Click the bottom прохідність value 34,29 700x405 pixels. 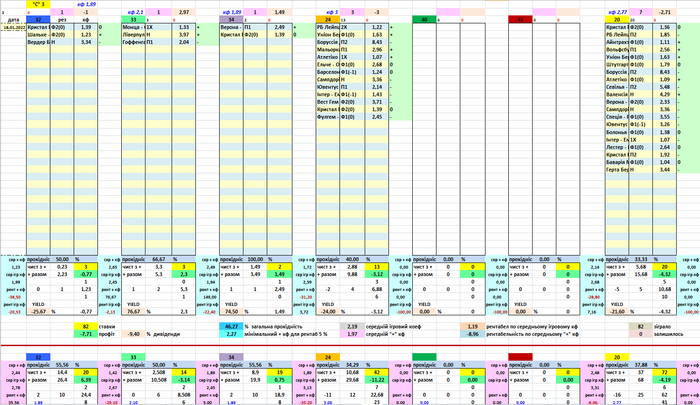[352, 365]
